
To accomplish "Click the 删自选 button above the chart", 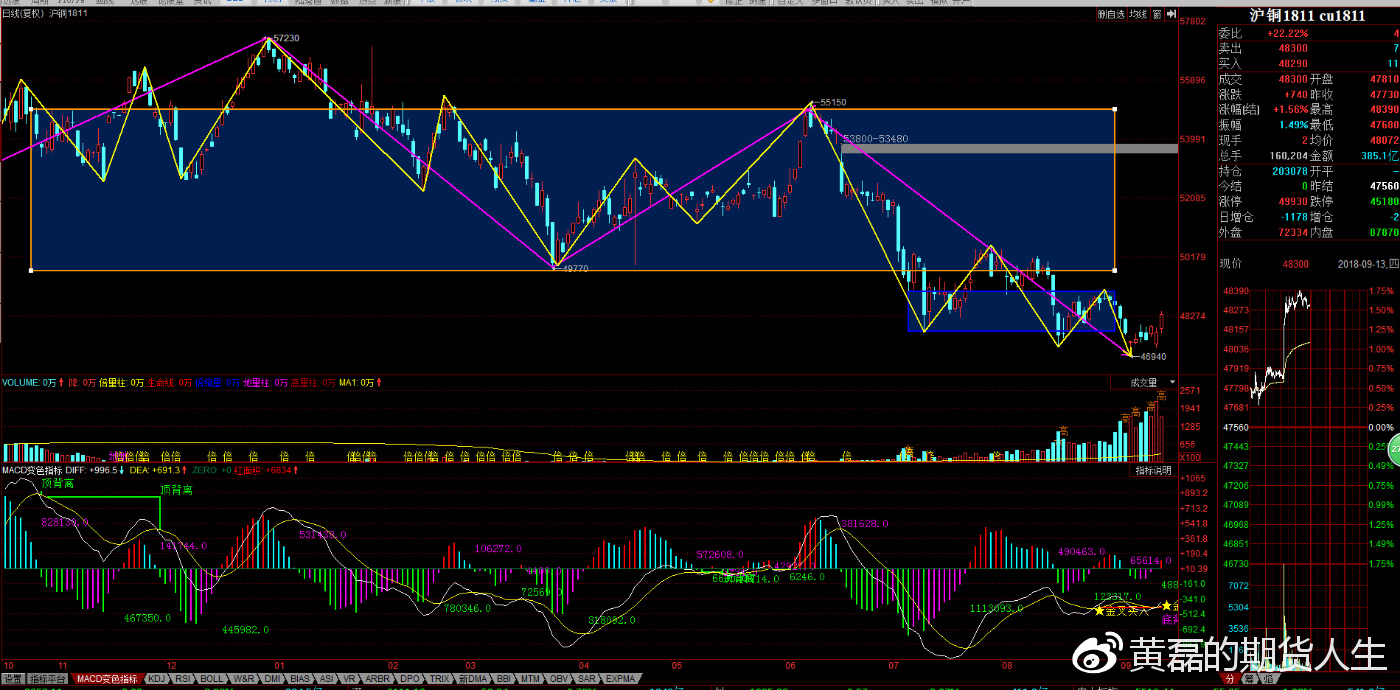I will point(1110,14).
